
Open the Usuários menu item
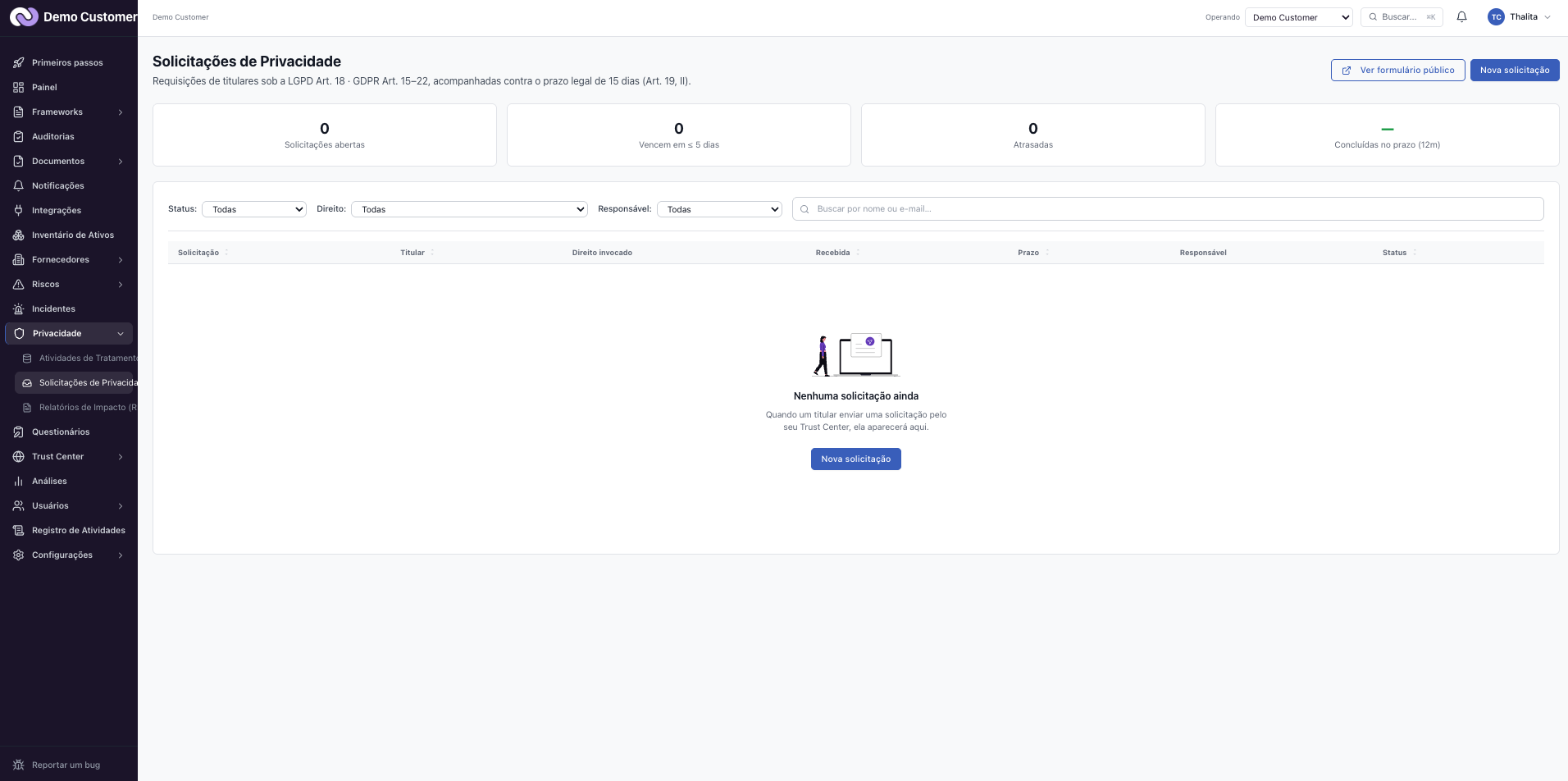click(x=69, y=505)
